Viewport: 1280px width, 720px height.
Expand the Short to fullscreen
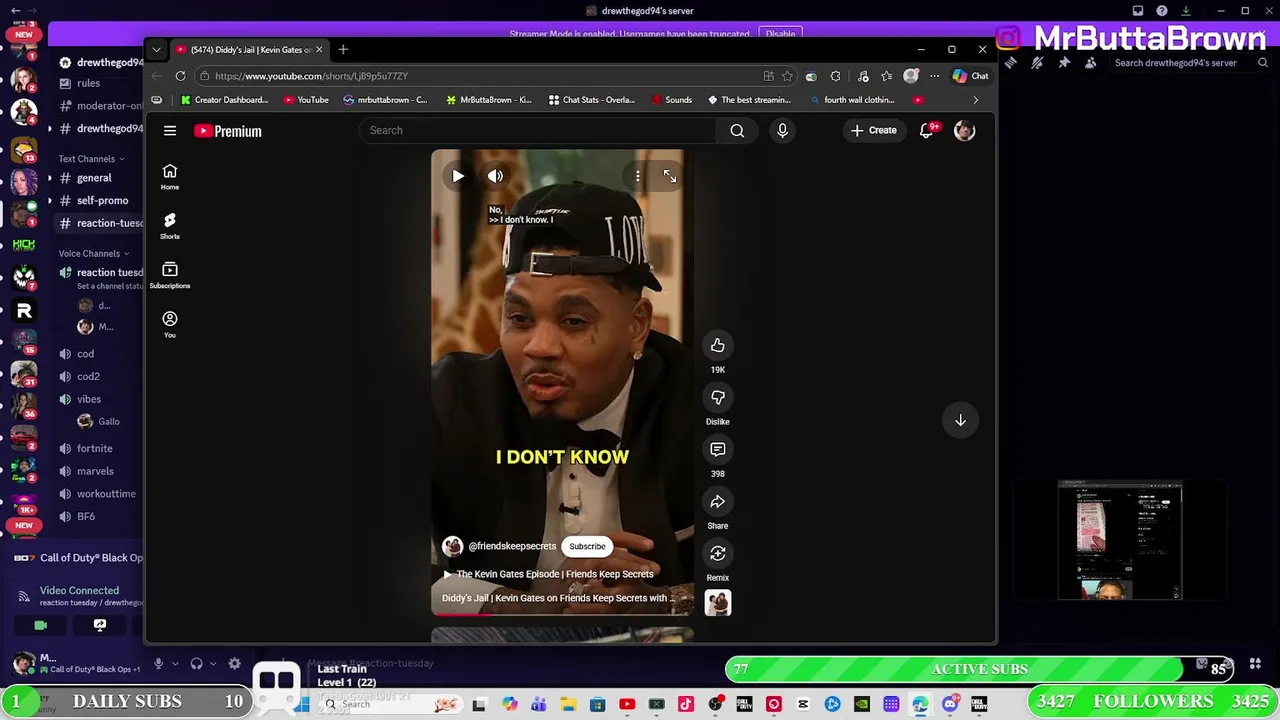[x=669, y=176]
